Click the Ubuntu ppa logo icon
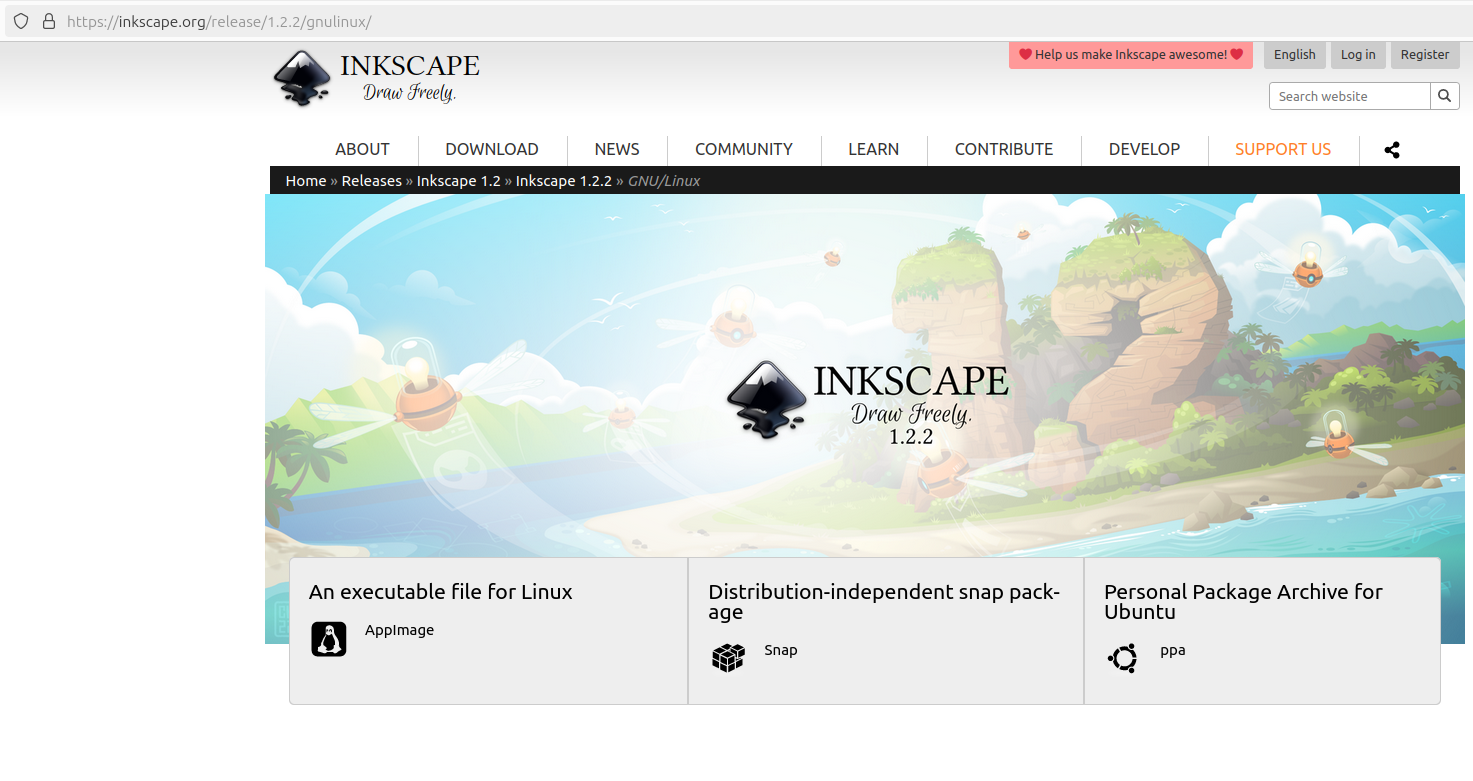1473x781 pixels. [x=1122, y=658]
